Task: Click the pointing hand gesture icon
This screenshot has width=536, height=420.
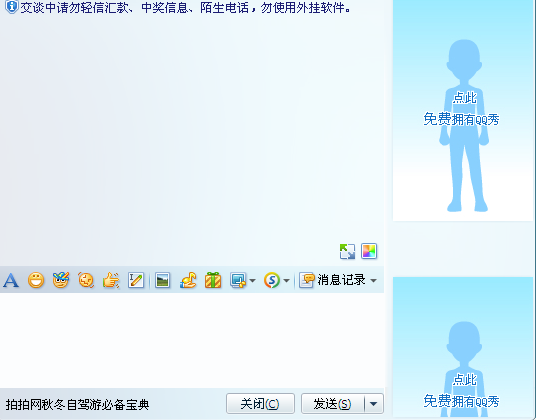Action: click(111, 280)
